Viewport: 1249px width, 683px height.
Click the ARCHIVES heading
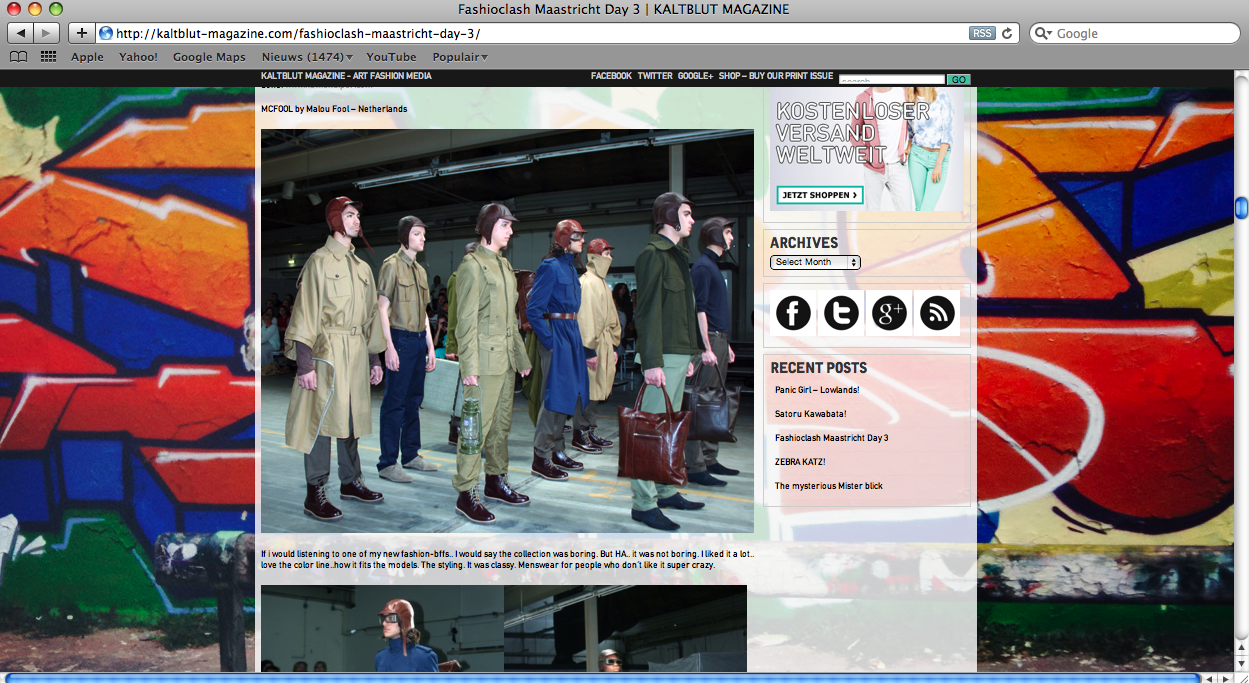click(804, 242)
